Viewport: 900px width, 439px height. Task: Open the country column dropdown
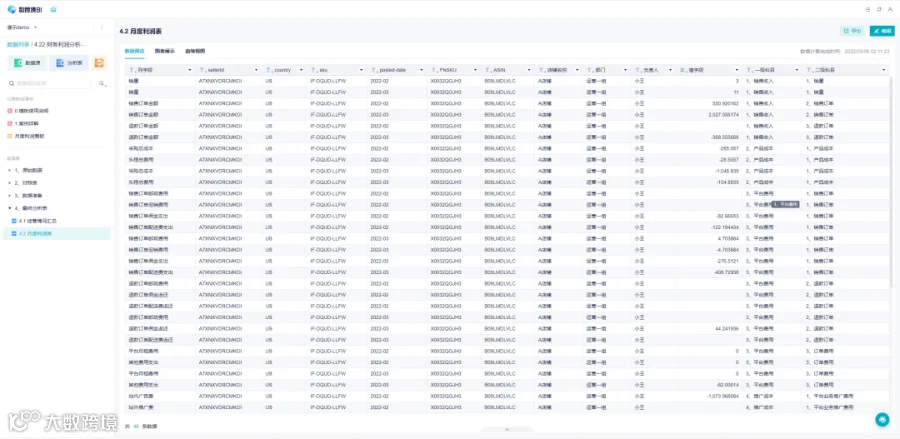pyautogui.click(x=301, y=70)
